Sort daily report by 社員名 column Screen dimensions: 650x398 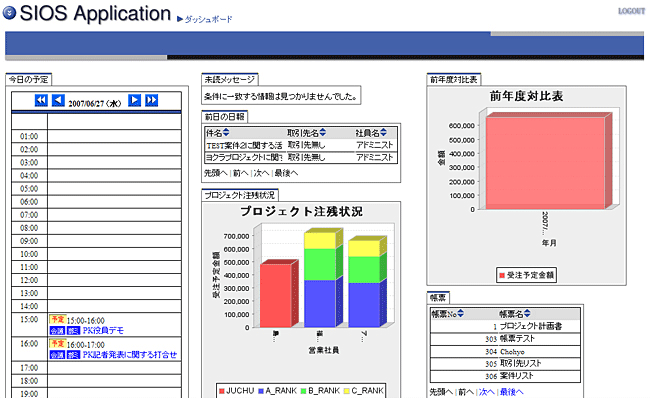click(383, 133)
